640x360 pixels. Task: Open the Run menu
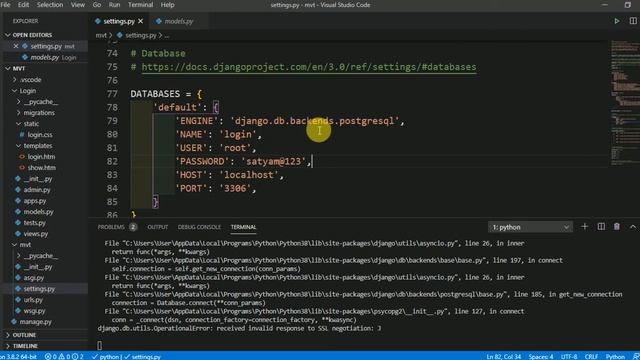114,5
